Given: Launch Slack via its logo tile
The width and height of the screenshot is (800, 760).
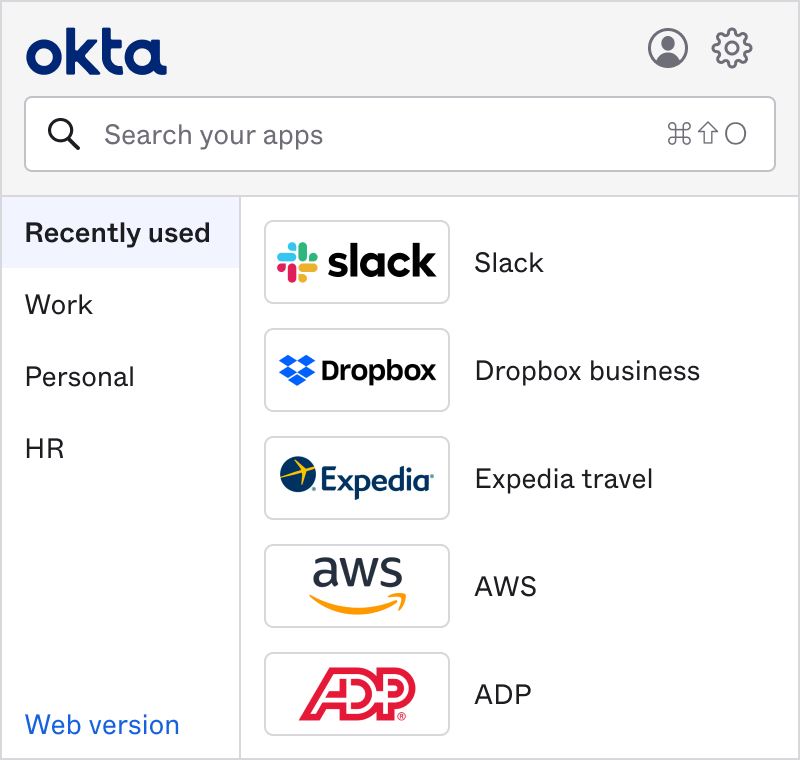Looking at the screenshot, I should [x=357, y=262].
